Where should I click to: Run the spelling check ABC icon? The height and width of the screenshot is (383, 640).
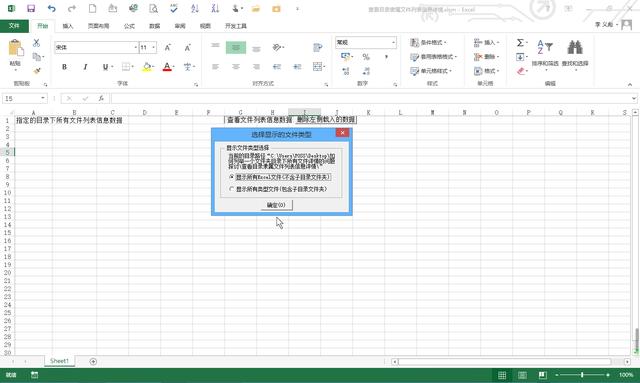click(x=174, y=9)
